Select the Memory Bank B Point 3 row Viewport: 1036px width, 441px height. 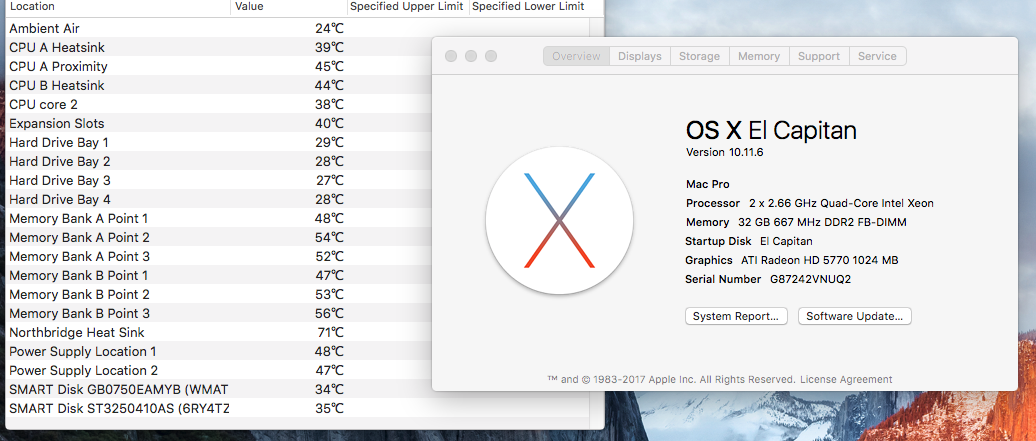(219, 313)
